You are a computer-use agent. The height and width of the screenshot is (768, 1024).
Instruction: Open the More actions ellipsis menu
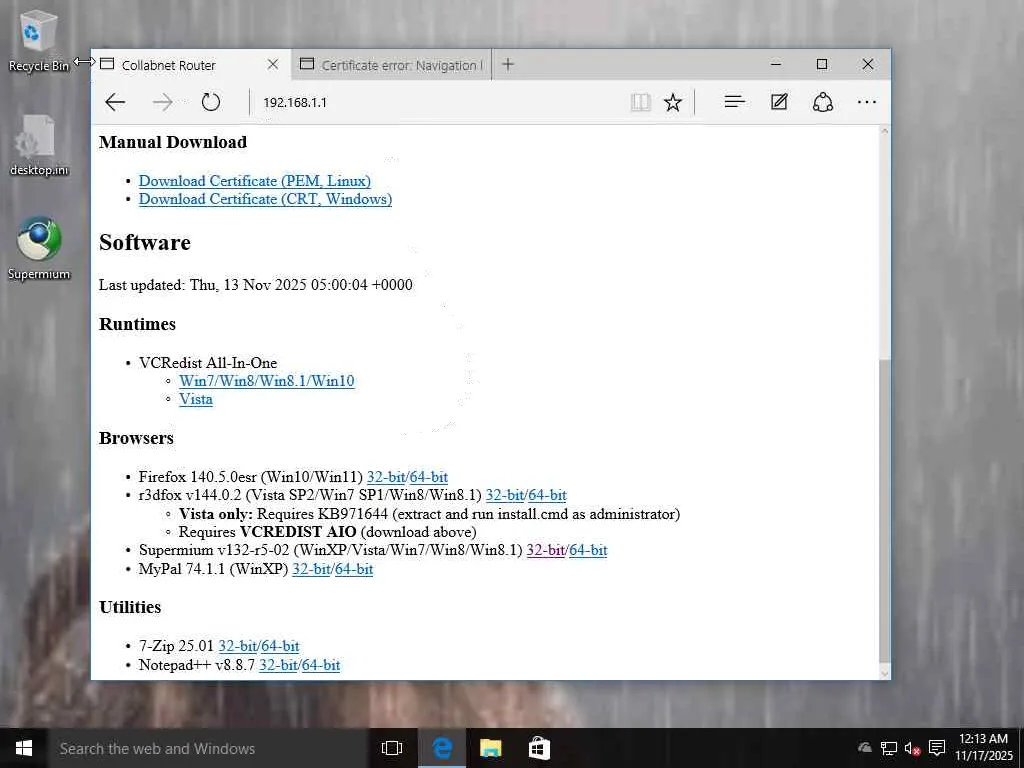click(867, 102)
